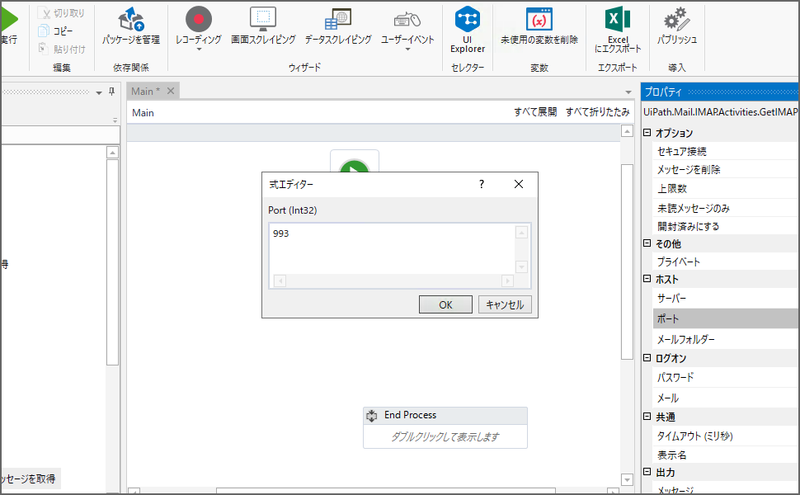Click ダブルクリックして表示します placeholder in End Process
The image size is (800, 495).
(x=445, y=437)
